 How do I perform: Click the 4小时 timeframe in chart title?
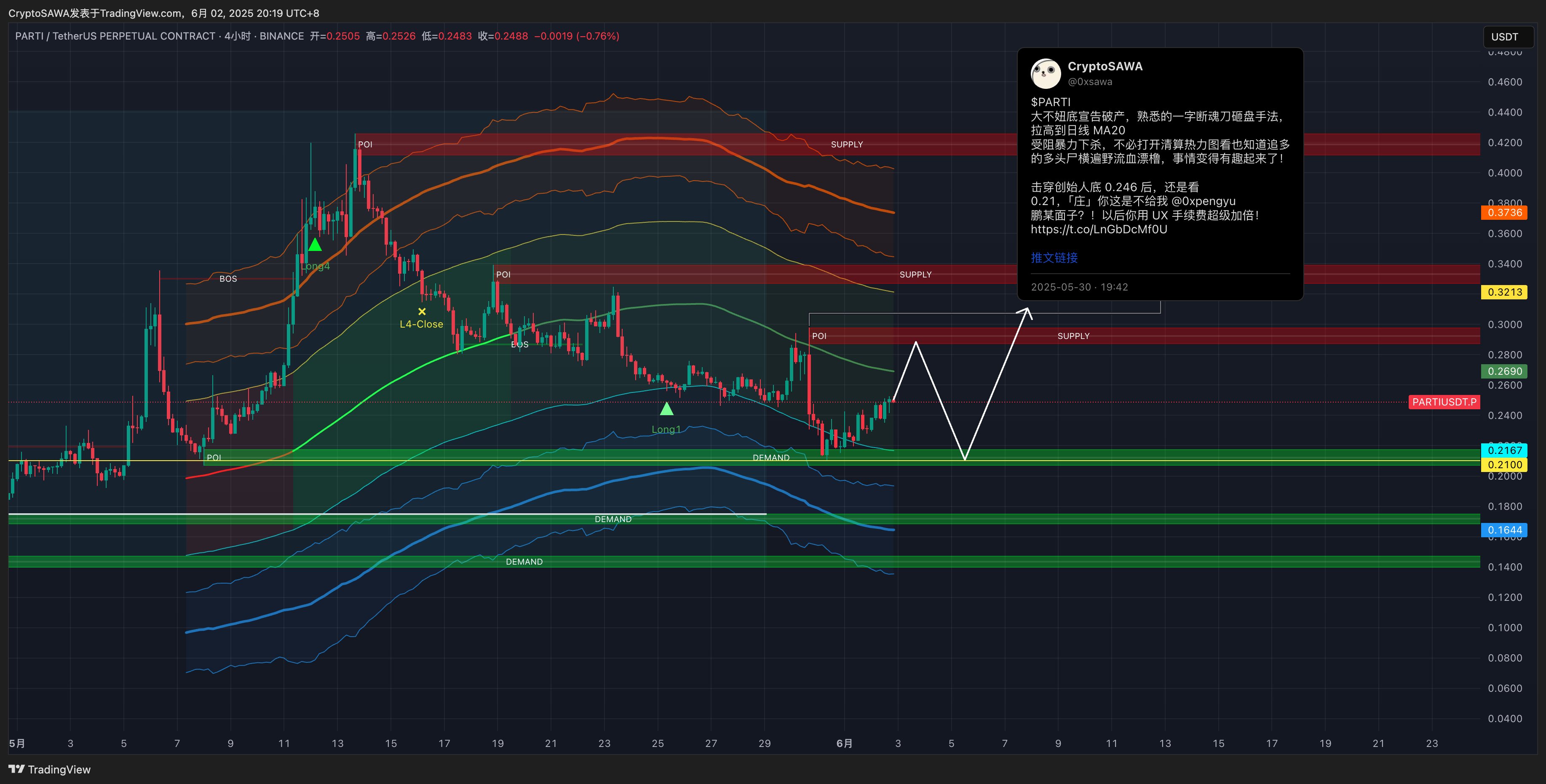[x=238, y=36]
